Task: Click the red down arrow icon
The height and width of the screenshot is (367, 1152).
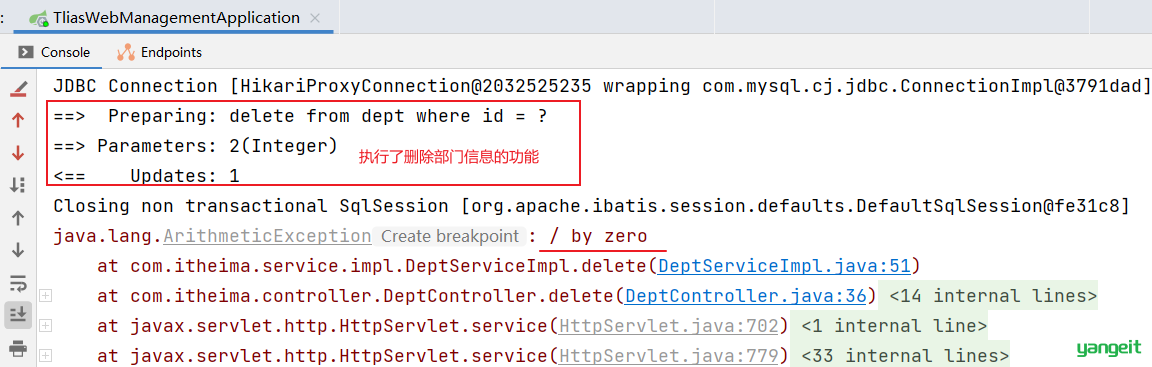Action: tap(18, 153)
